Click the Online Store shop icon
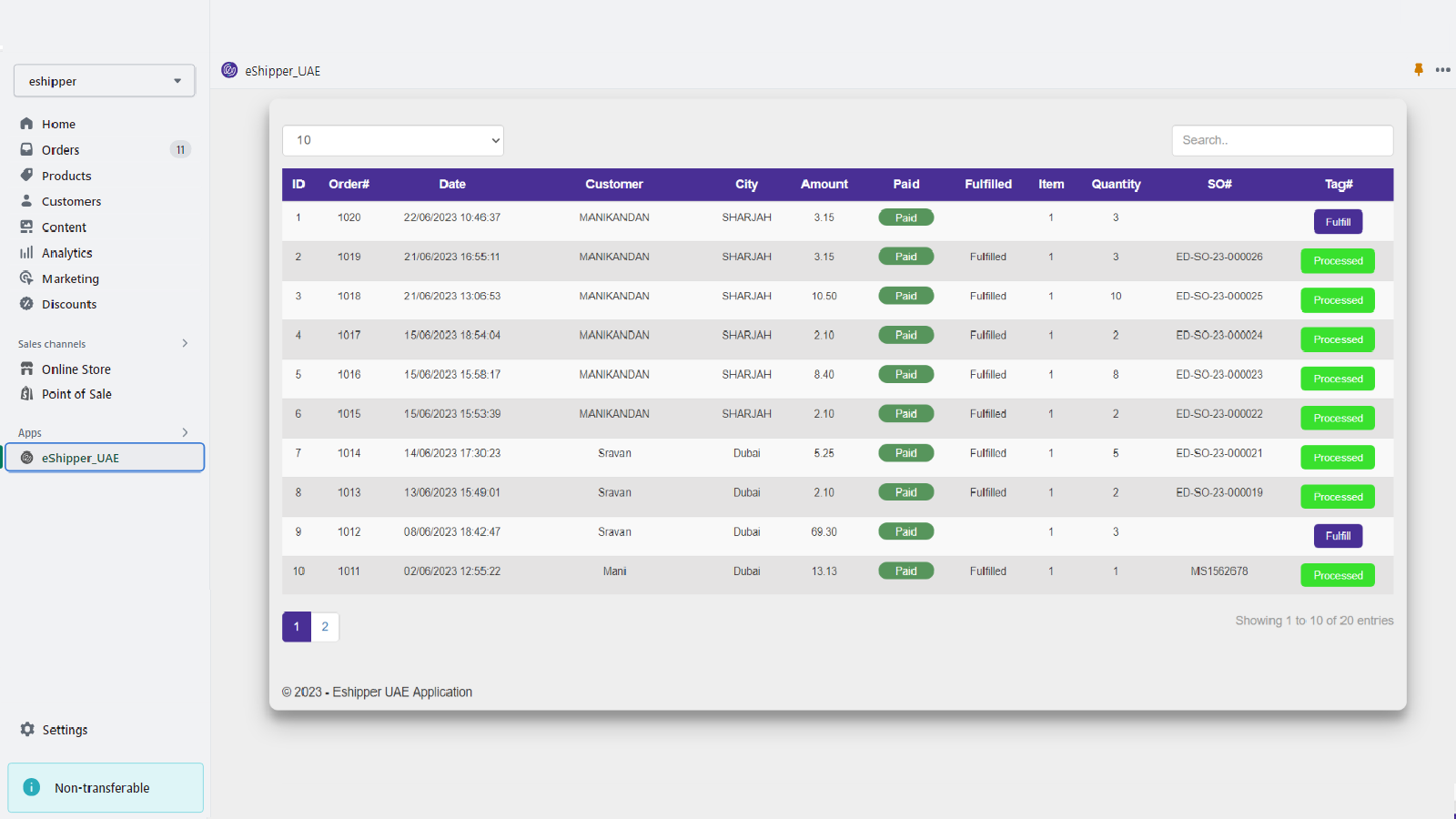Image resolution: width=1456 pixels, height=819 pixels. tap(26, 369)
